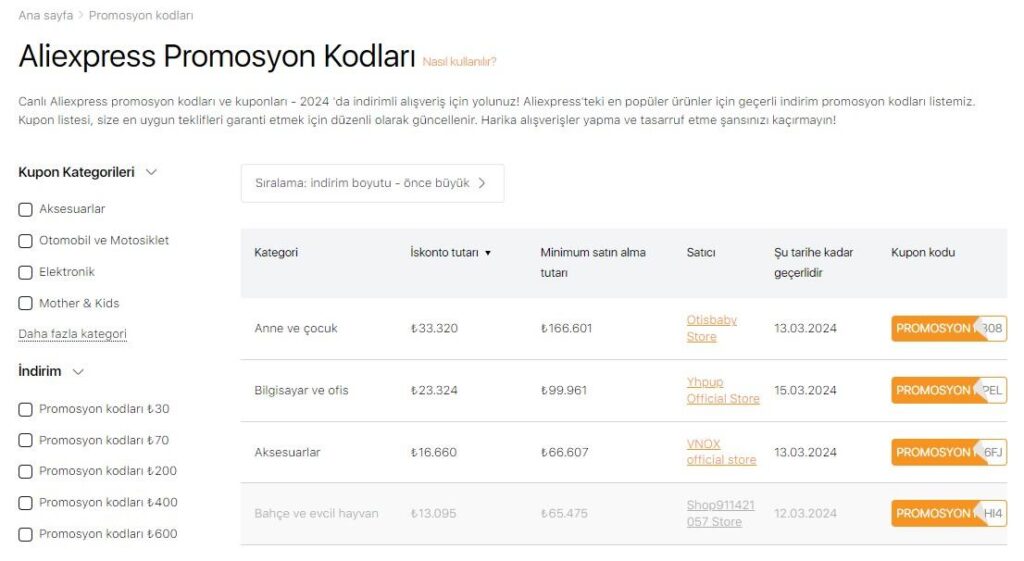The height and width of the screenshot is (561, 1024).
Task: Open the Sıralama sort dropdown
Action: (x=372, y=183)
